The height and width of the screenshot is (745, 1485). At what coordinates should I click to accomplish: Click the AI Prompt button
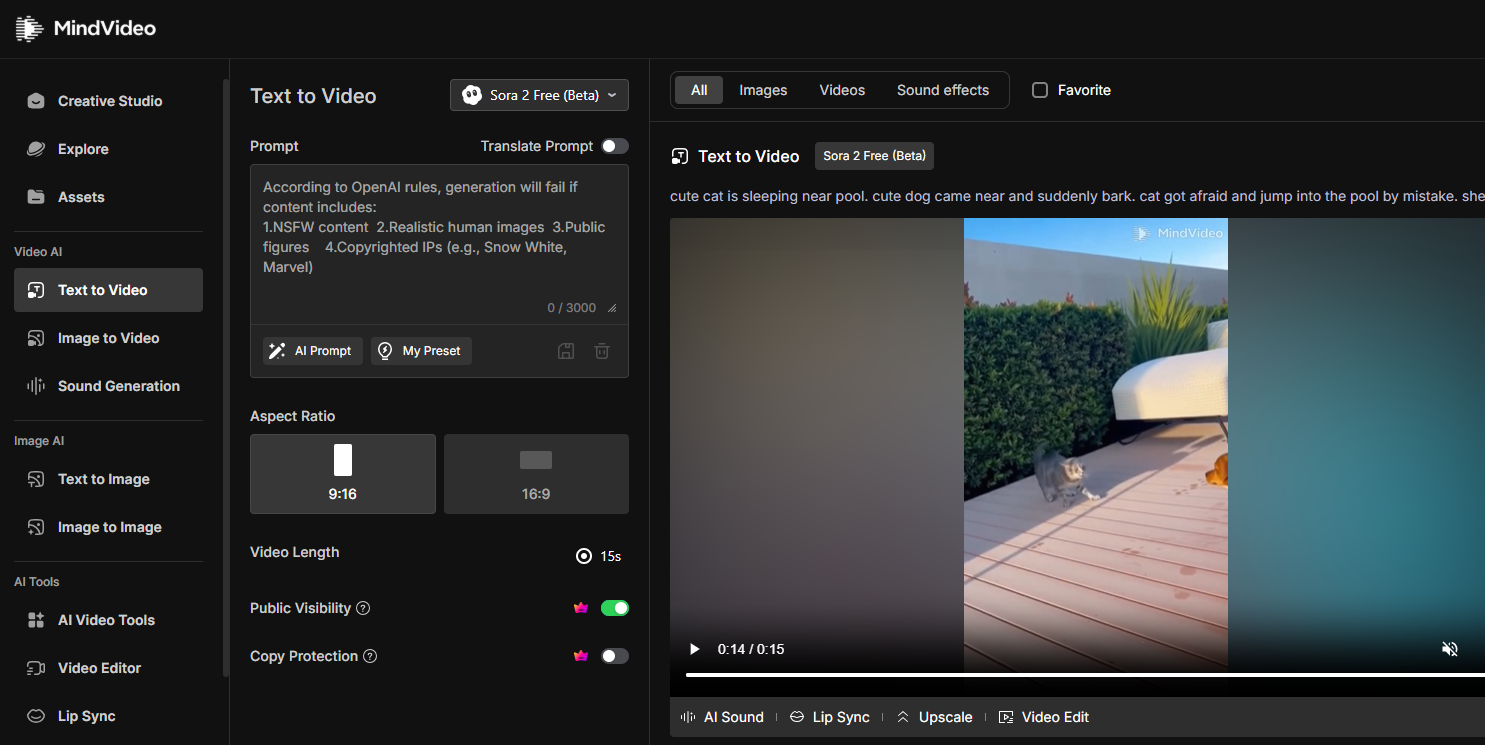click(x=313, y=351)
